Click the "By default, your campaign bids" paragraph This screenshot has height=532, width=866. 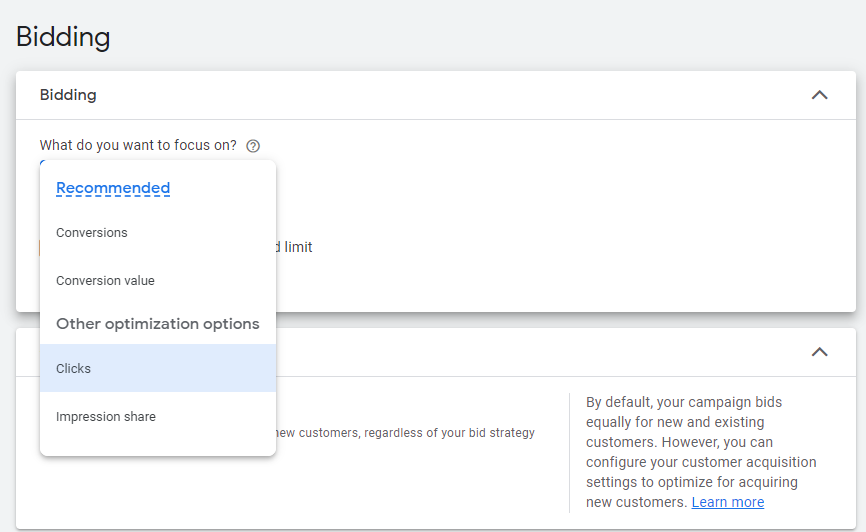click(684, 402)
